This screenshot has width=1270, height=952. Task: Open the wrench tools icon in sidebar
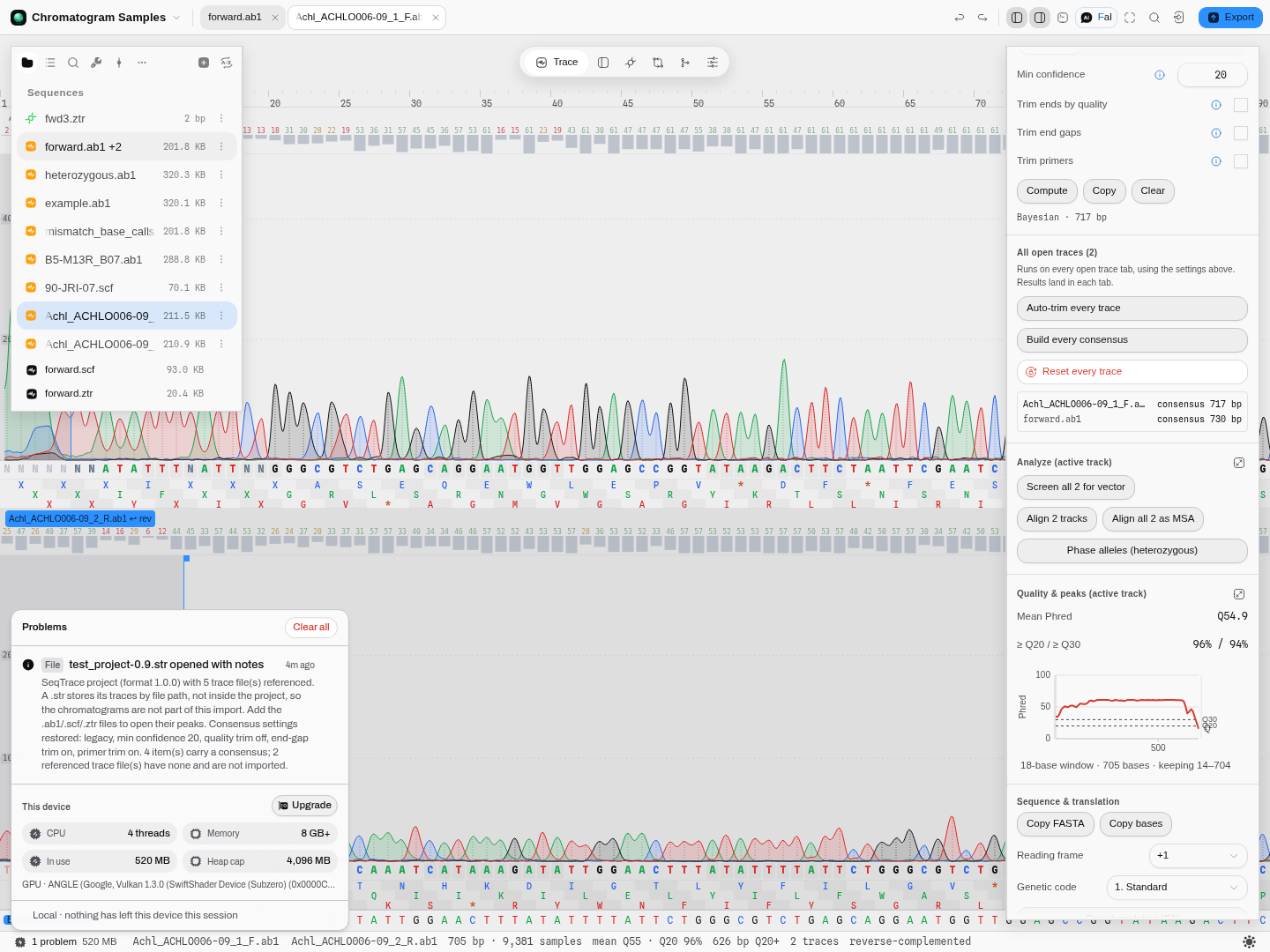click(x=96, y=63)
